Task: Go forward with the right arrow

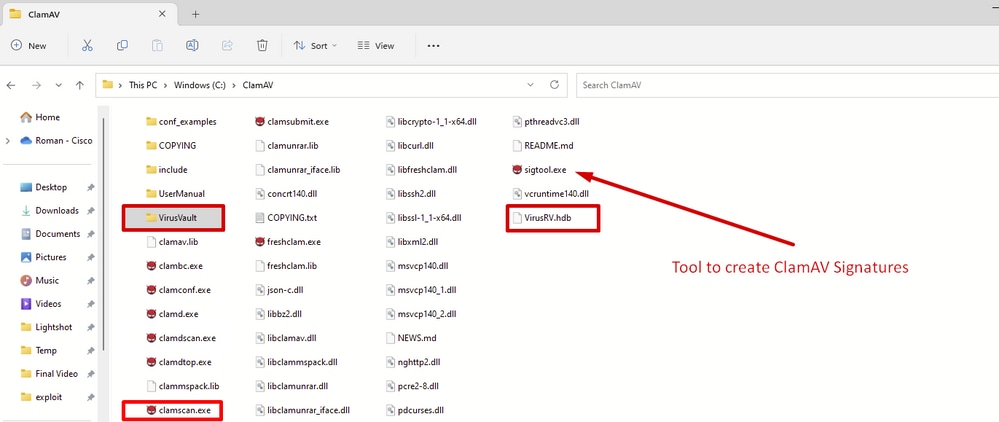Action: pyautogui.click(x=36, y=85)
